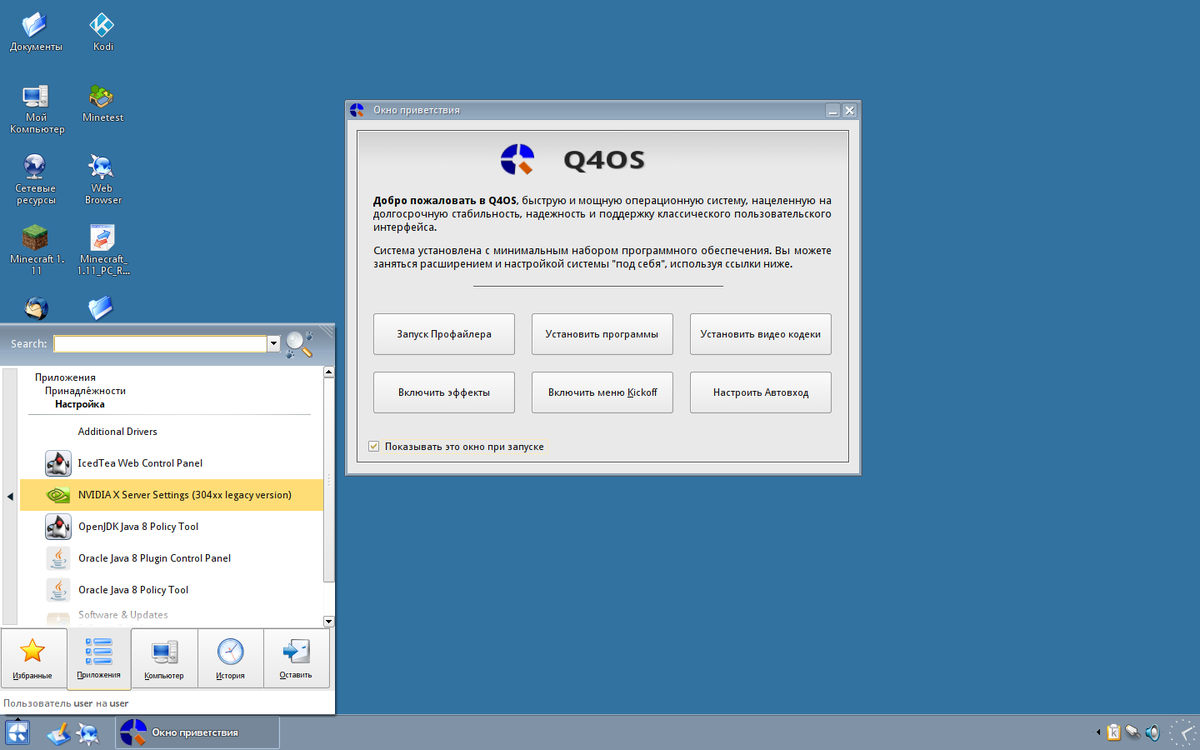The height and width of the screenshot is (750, 1200).
Task: Launch Konqueror browser icon in taskbar
Action: pos(88,734)
